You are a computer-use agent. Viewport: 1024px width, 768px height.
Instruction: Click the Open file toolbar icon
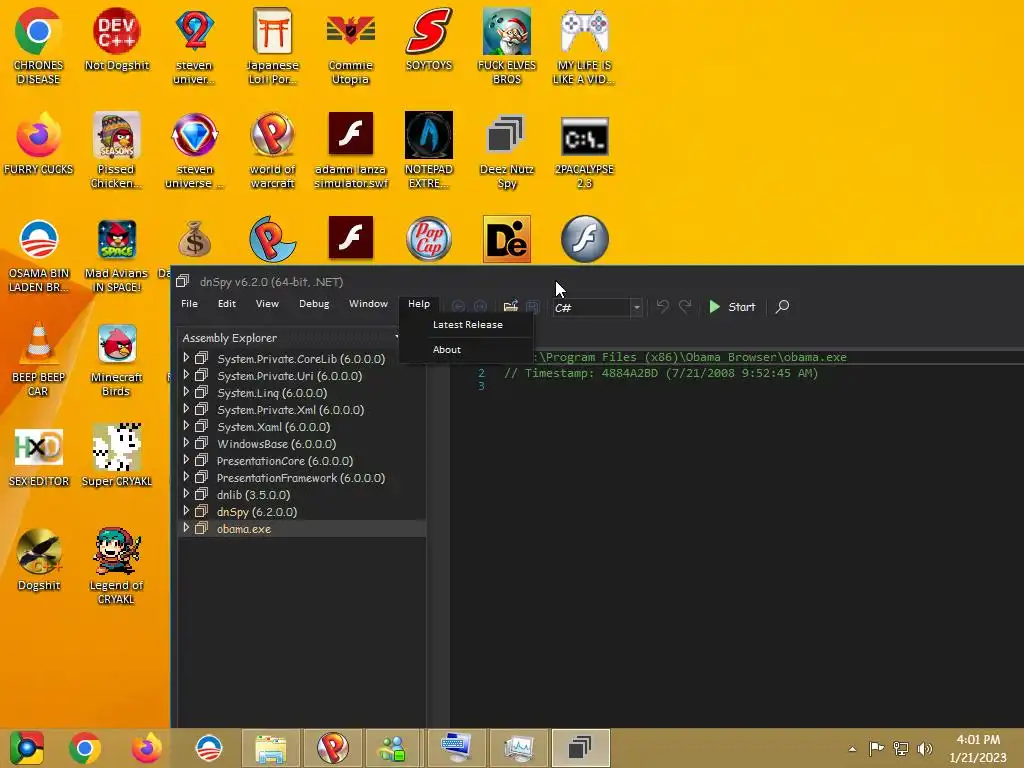tap(511, 306)
